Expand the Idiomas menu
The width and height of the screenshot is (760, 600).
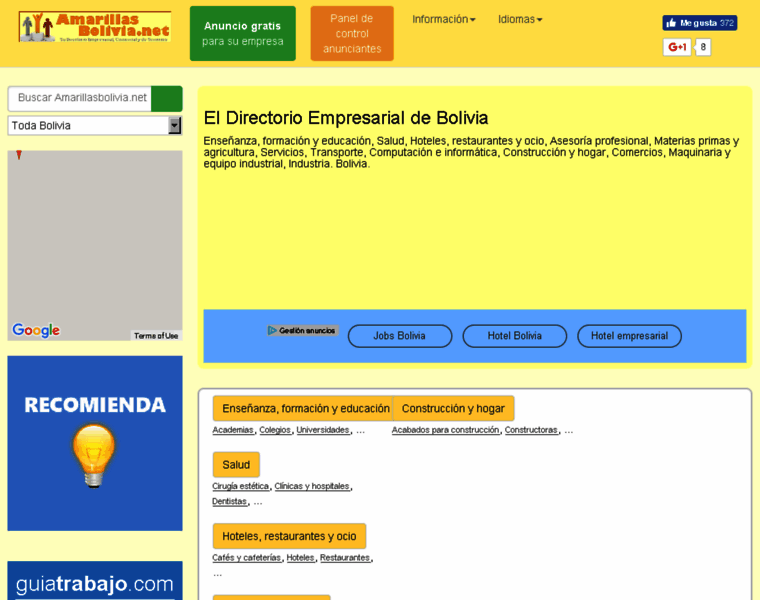pos(520,19)
